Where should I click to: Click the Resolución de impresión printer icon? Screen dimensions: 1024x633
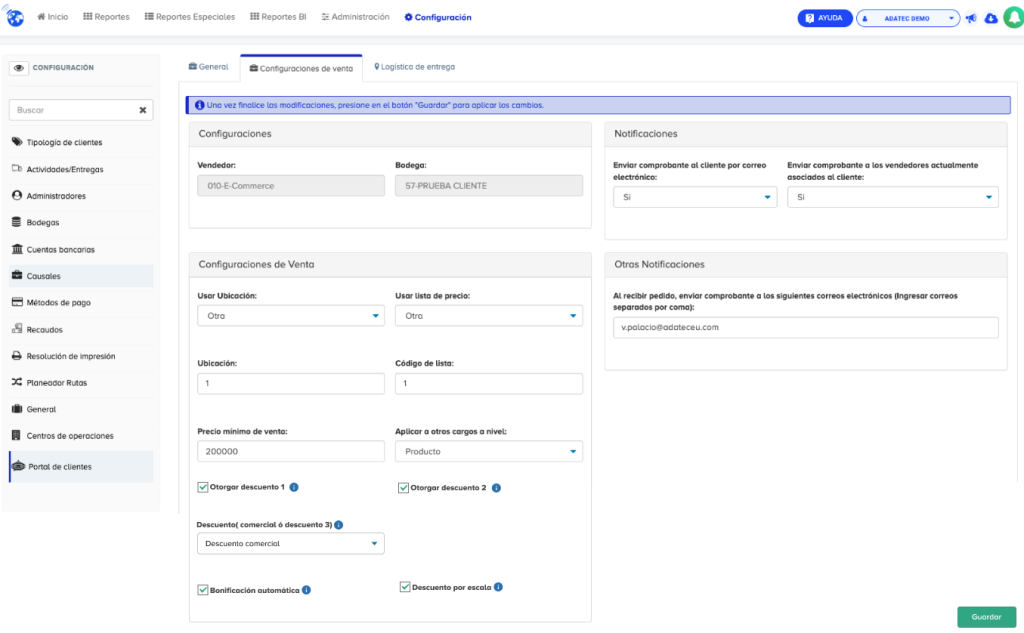click(17, 355)
